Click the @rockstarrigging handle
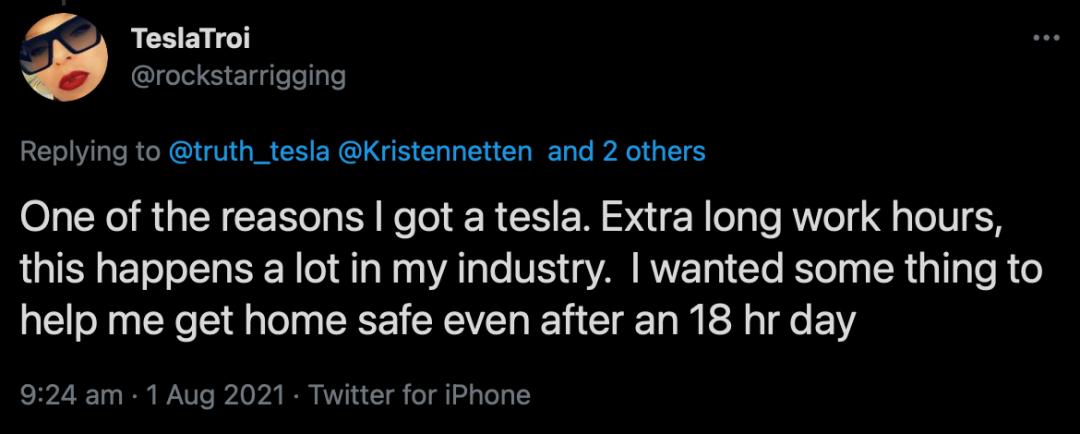Screen dimensions: 1080x434 click(238, 76)
